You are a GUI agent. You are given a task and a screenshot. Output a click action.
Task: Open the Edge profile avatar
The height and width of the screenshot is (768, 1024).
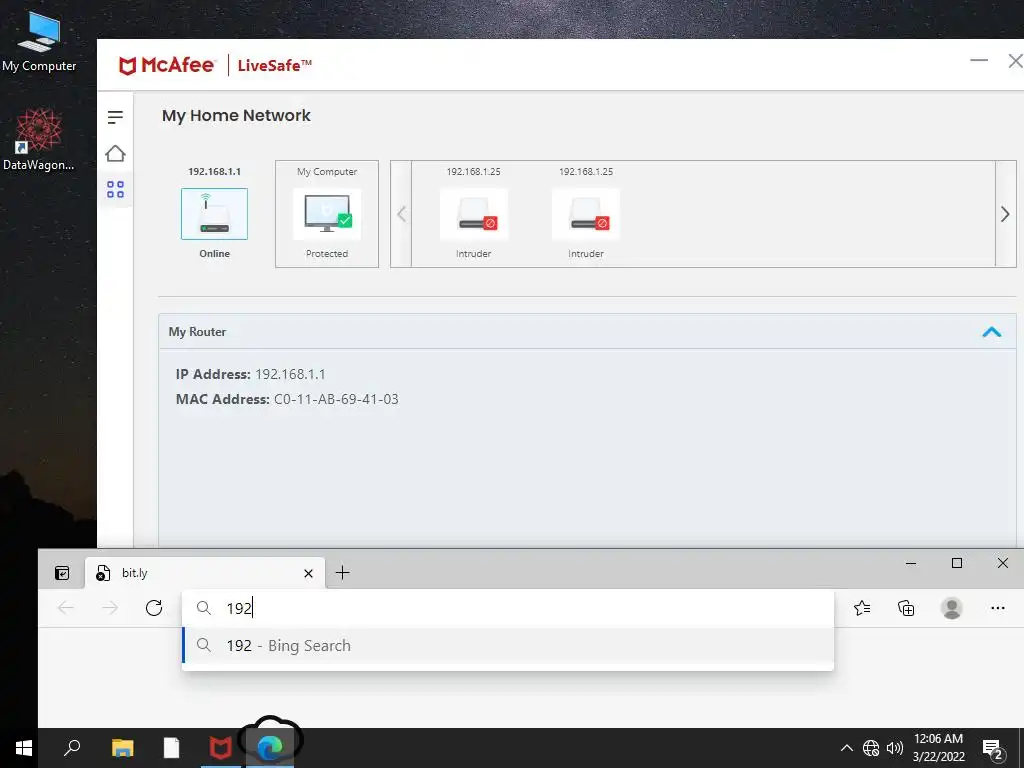pyautogui.click(x=952, y=608)
